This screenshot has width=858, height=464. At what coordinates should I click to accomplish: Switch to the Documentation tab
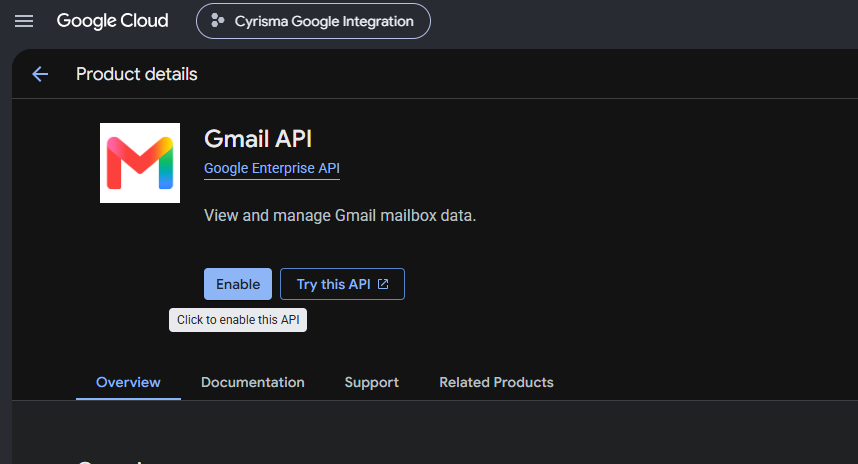point(252,382)
